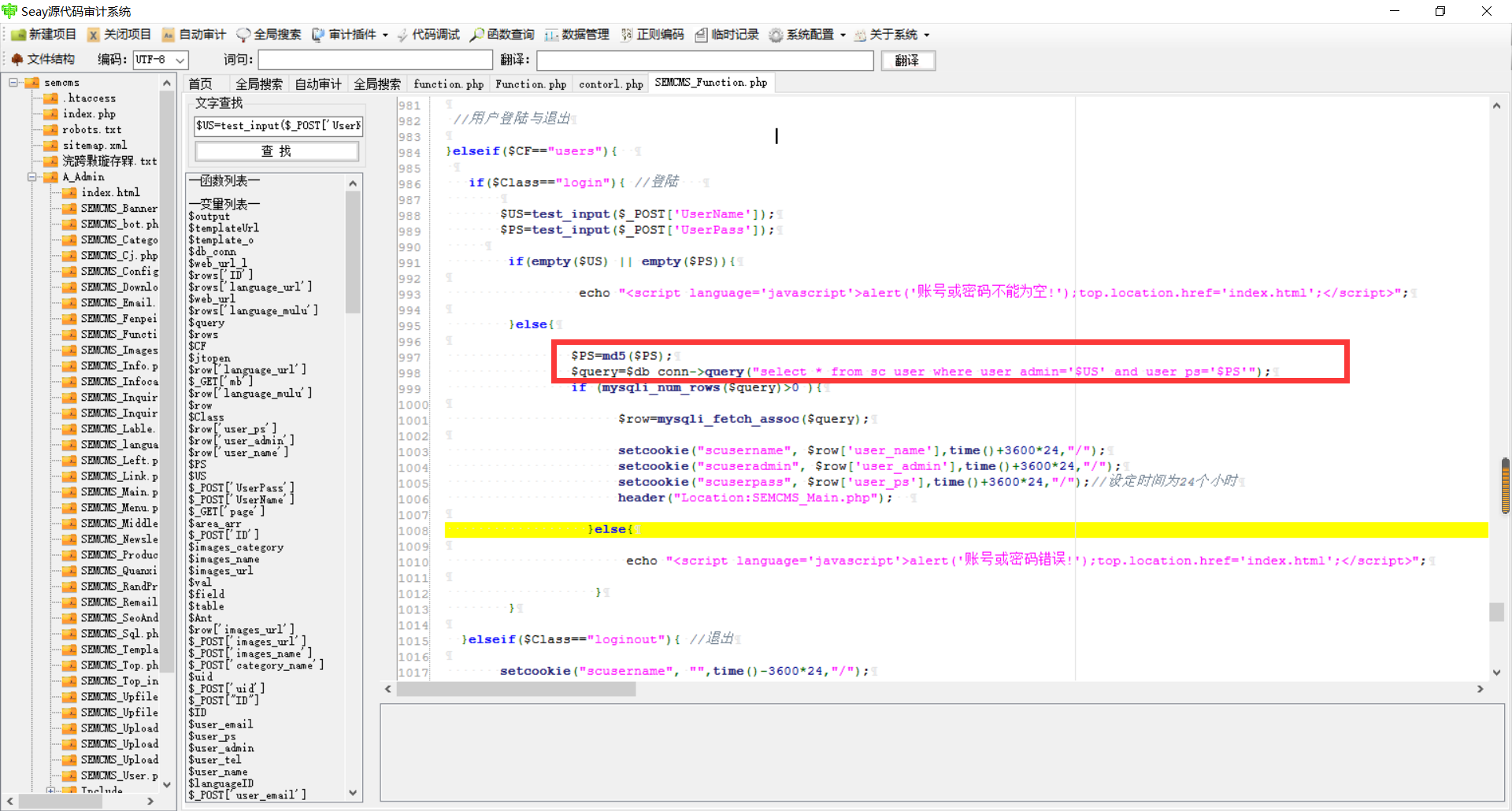Open the 代码调试 code debug tool
This screenshot has height=811, width=1512.
click(428, 35)
